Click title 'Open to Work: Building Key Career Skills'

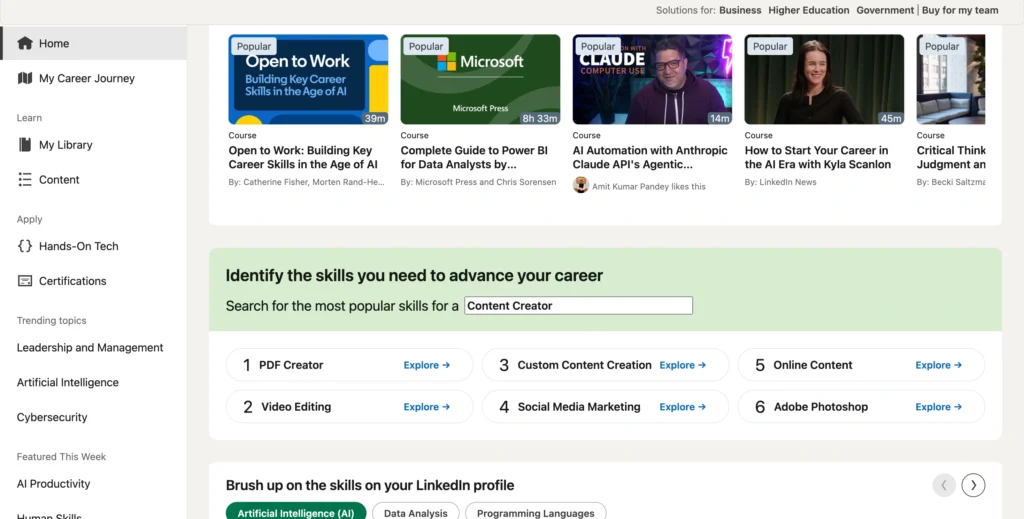[x=303, y=157]
